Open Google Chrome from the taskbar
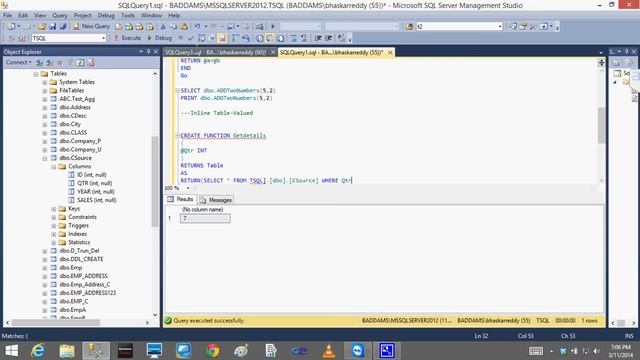Viewport: 640px width, 360px height. point(212,351)
